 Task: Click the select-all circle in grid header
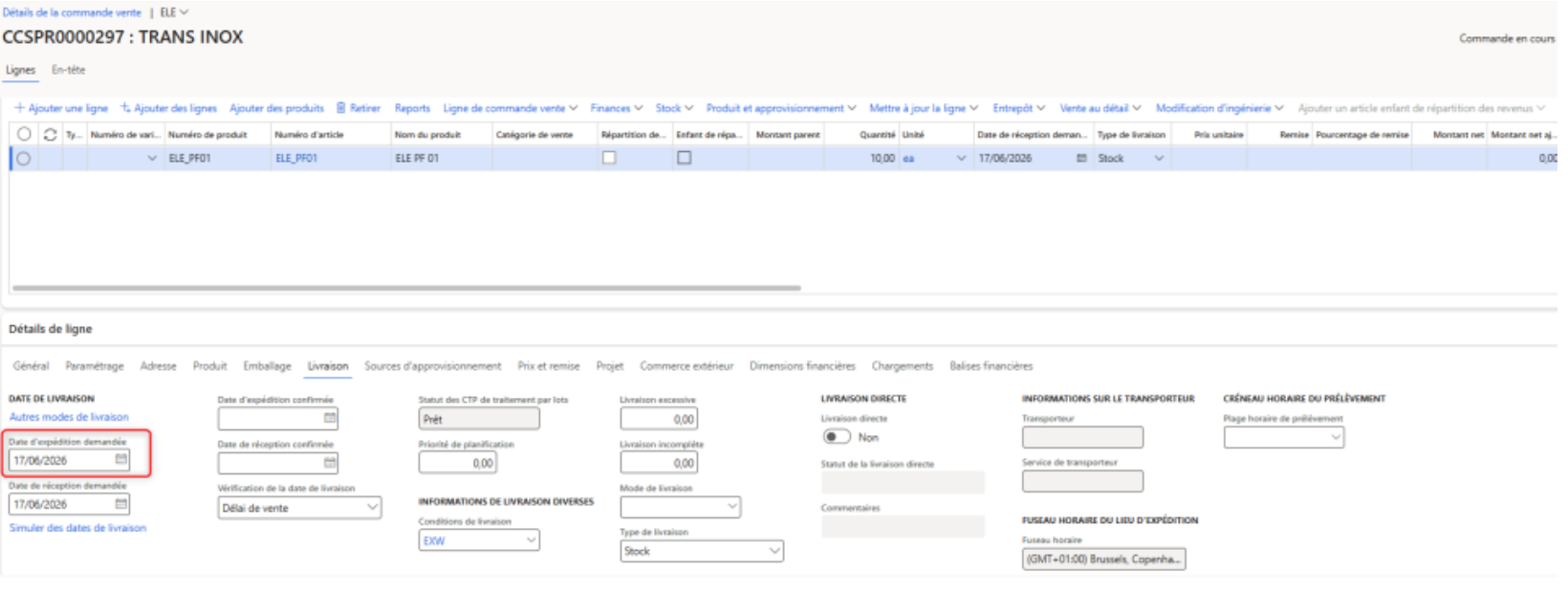click(24, 135)
